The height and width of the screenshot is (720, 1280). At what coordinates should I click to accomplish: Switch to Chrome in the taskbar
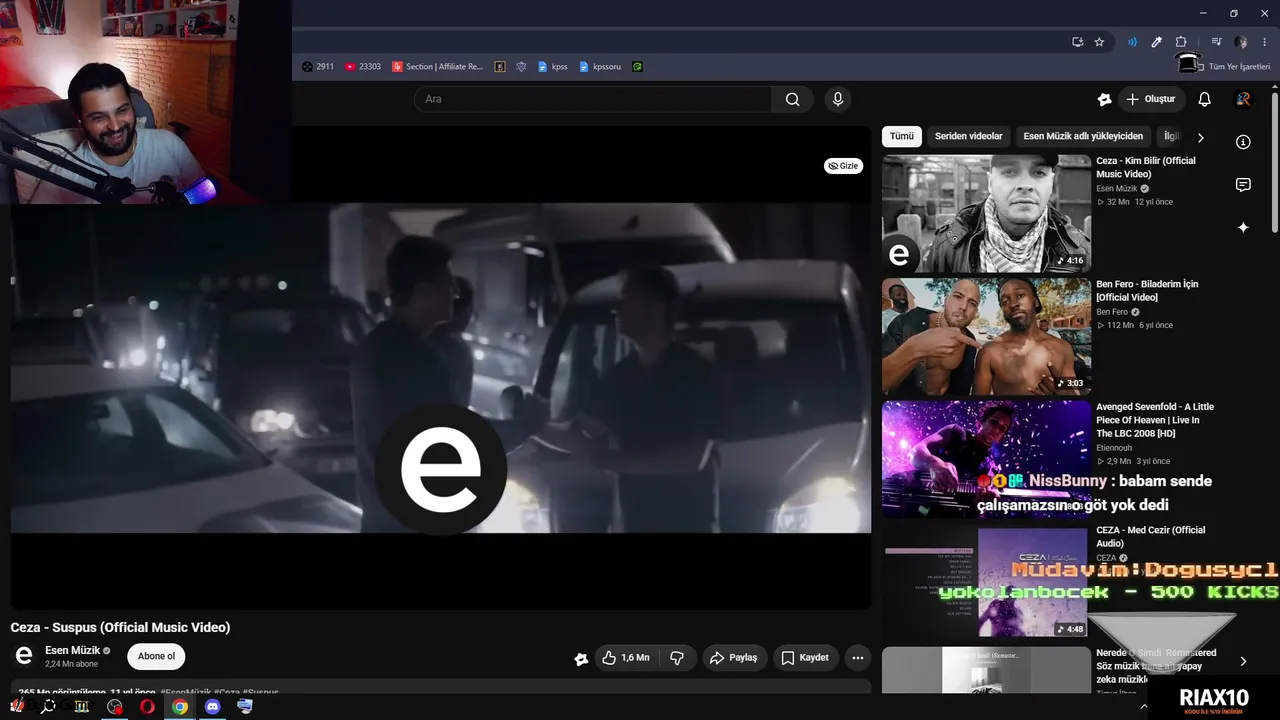[180, 707]
